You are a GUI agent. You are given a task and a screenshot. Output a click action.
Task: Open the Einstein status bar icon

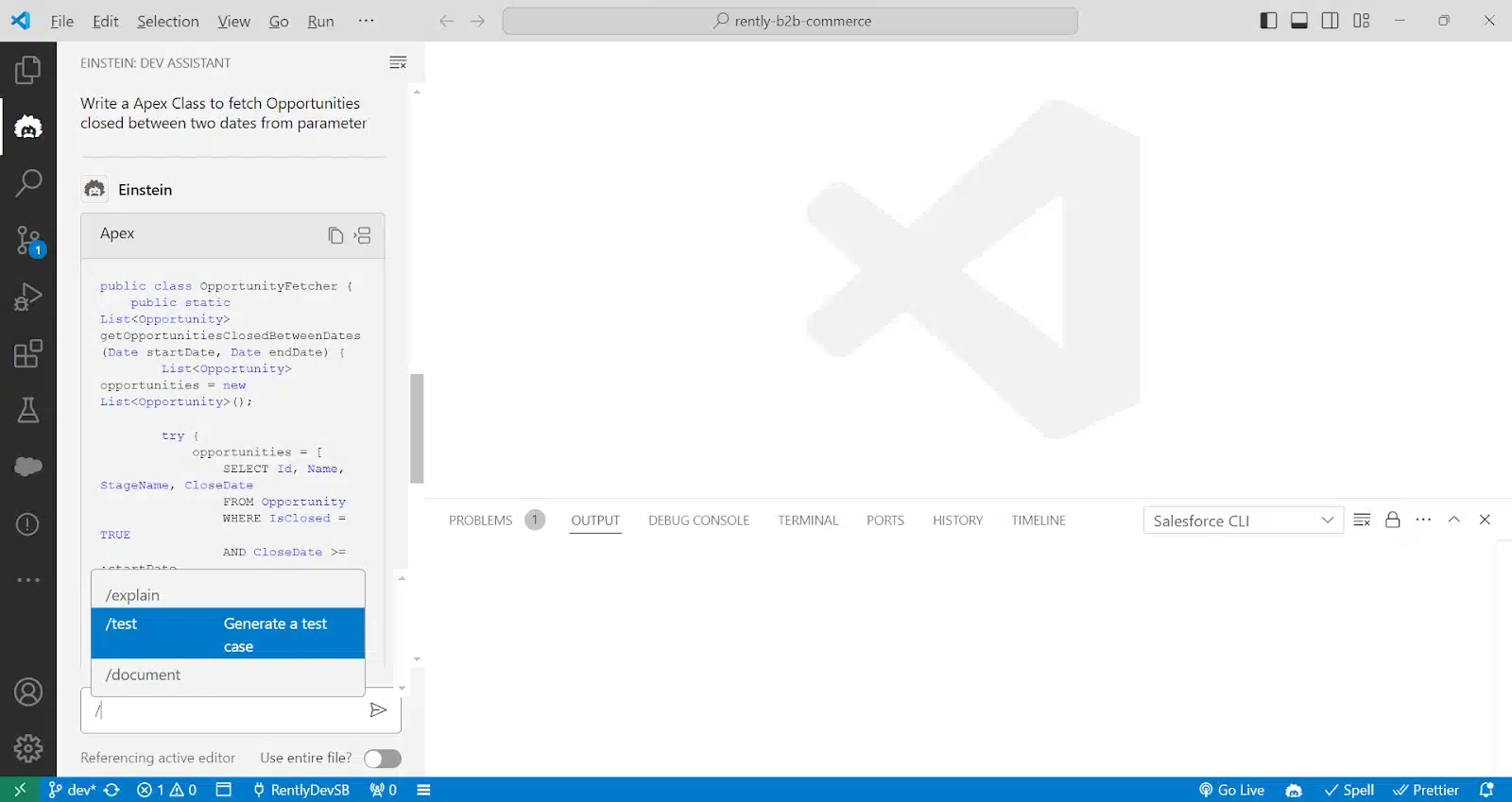[1294, 790]
